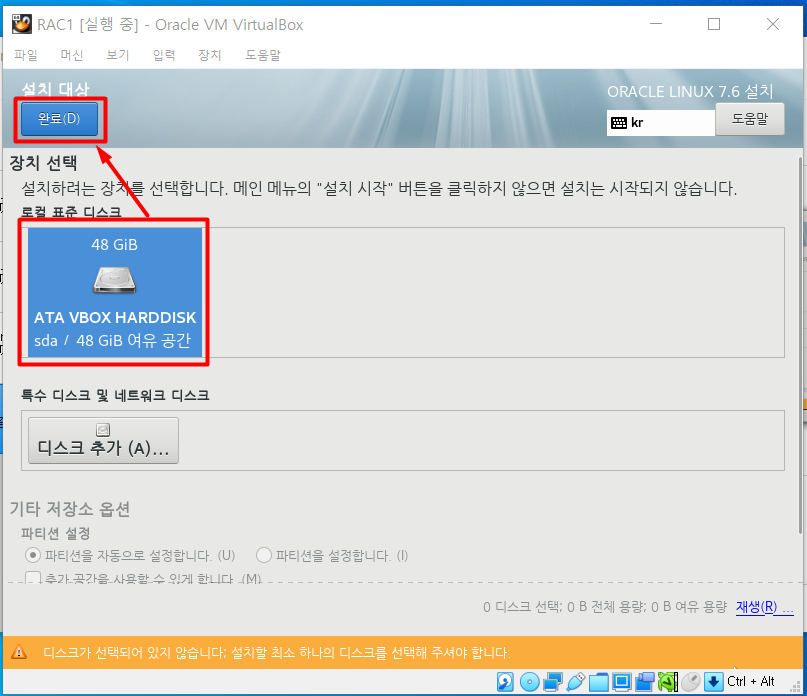Click the 완료(D) done button

(x=59, y=119)
